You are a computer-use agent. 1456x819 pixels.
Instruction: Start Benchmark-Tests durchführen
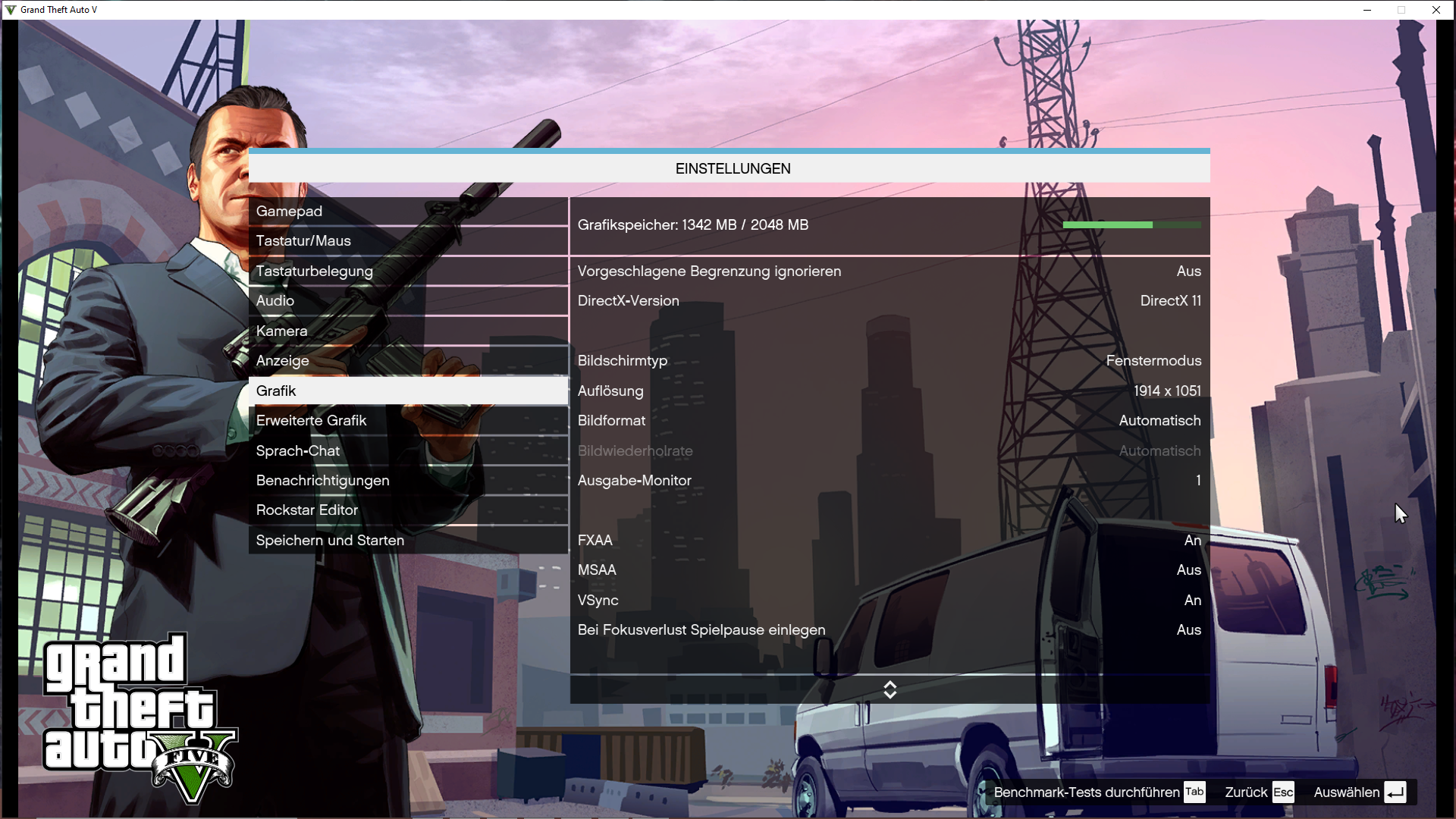1090,792
